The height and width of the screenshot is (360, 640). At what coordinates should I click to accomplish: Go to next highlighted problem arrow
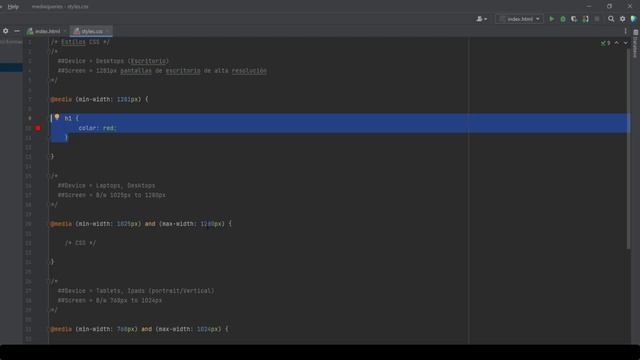[626, 43]
